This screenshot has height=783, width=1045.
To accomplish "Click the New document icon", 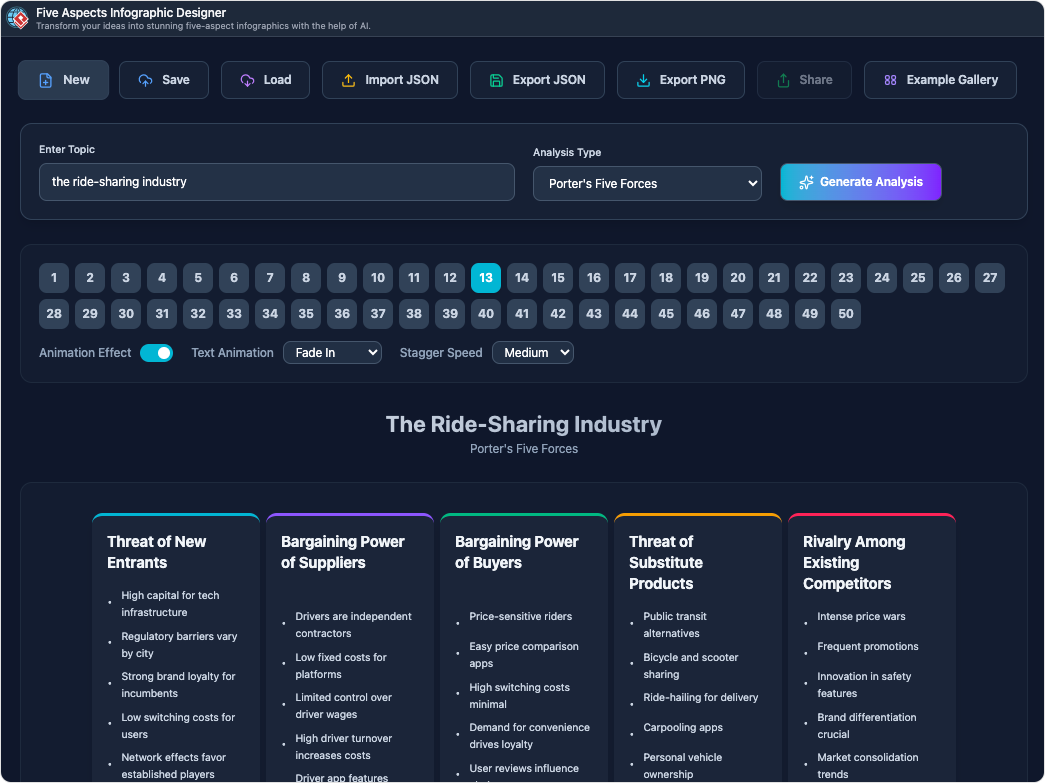I will point(45,80).
